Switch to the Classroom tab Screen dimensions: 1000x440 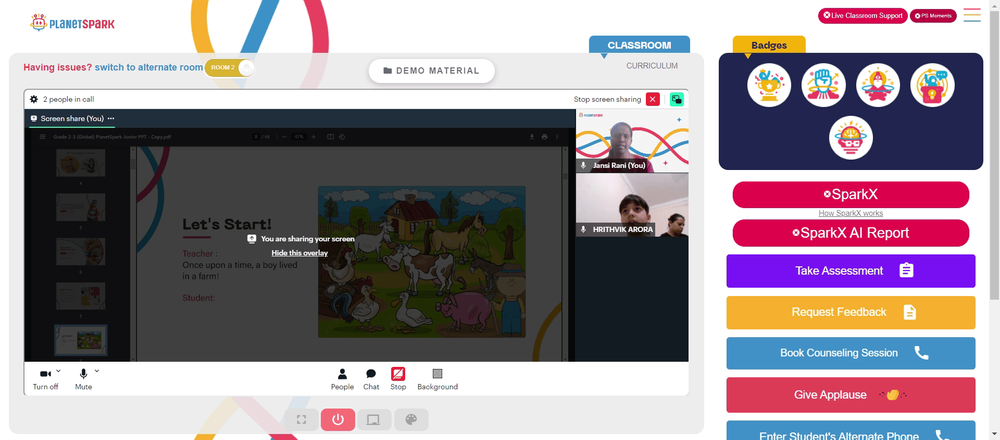(639, 45)
